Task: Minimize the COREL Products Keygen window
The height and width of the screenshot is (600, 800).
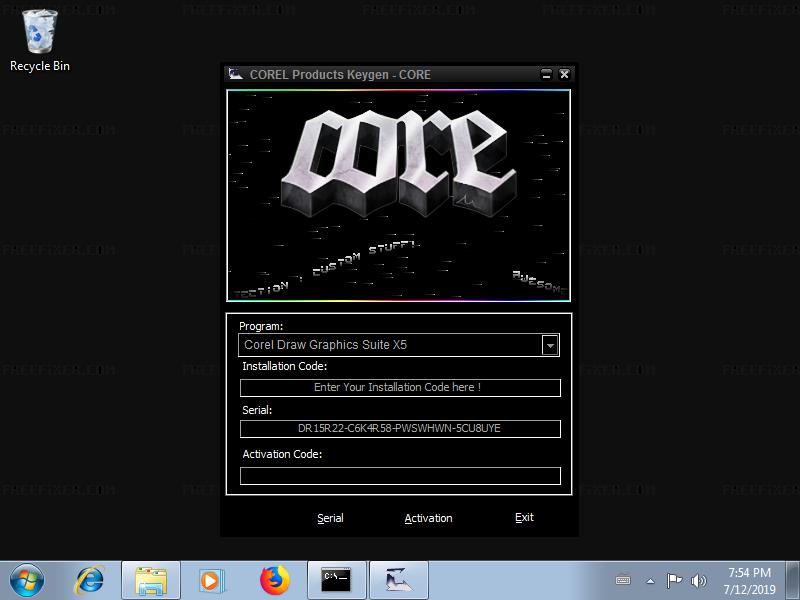Action: 546,74
